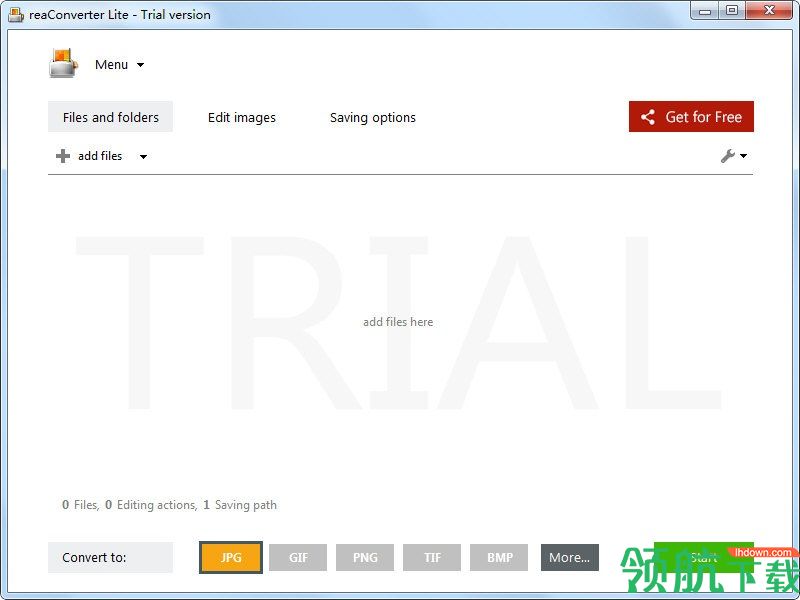Click the '1 Saving path' status text
The height and width of the screenshot is (600, 800).
[x=240, y=505]
